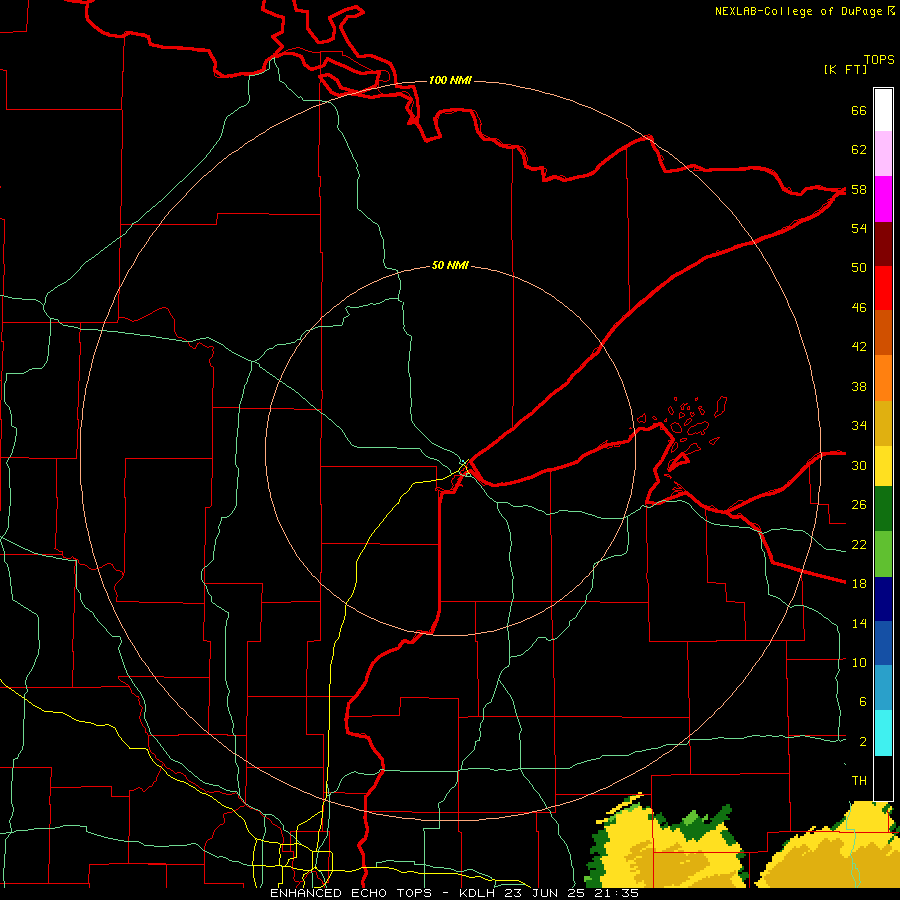This screenshot has height=900, width=900.
Task: Click the dark green swatch between 22 and 26
Action: (x=883, y=509)
